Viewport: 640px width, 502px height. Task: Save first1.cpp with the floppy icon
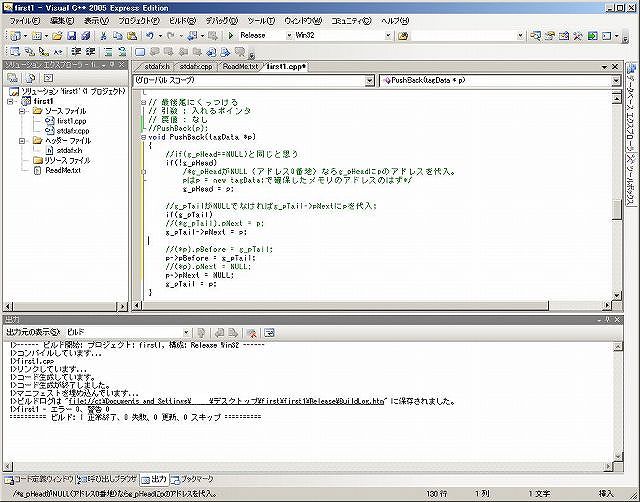click(x=71, y=36)
